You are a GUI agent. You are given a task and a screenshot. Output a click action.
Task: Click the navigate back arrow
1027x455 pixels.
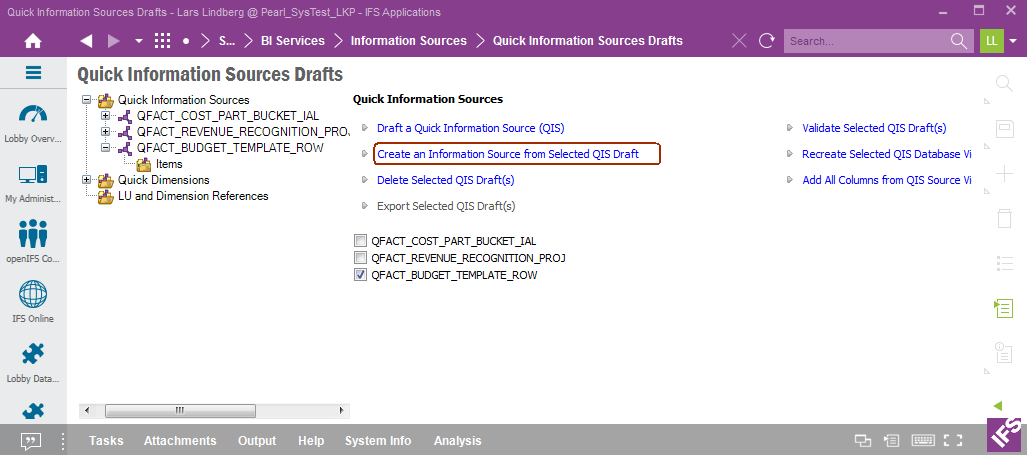(86, 41)
